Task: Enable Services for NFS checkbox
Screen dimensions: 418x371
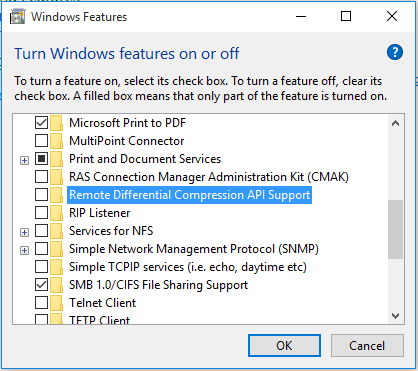Action: [41, 231]
